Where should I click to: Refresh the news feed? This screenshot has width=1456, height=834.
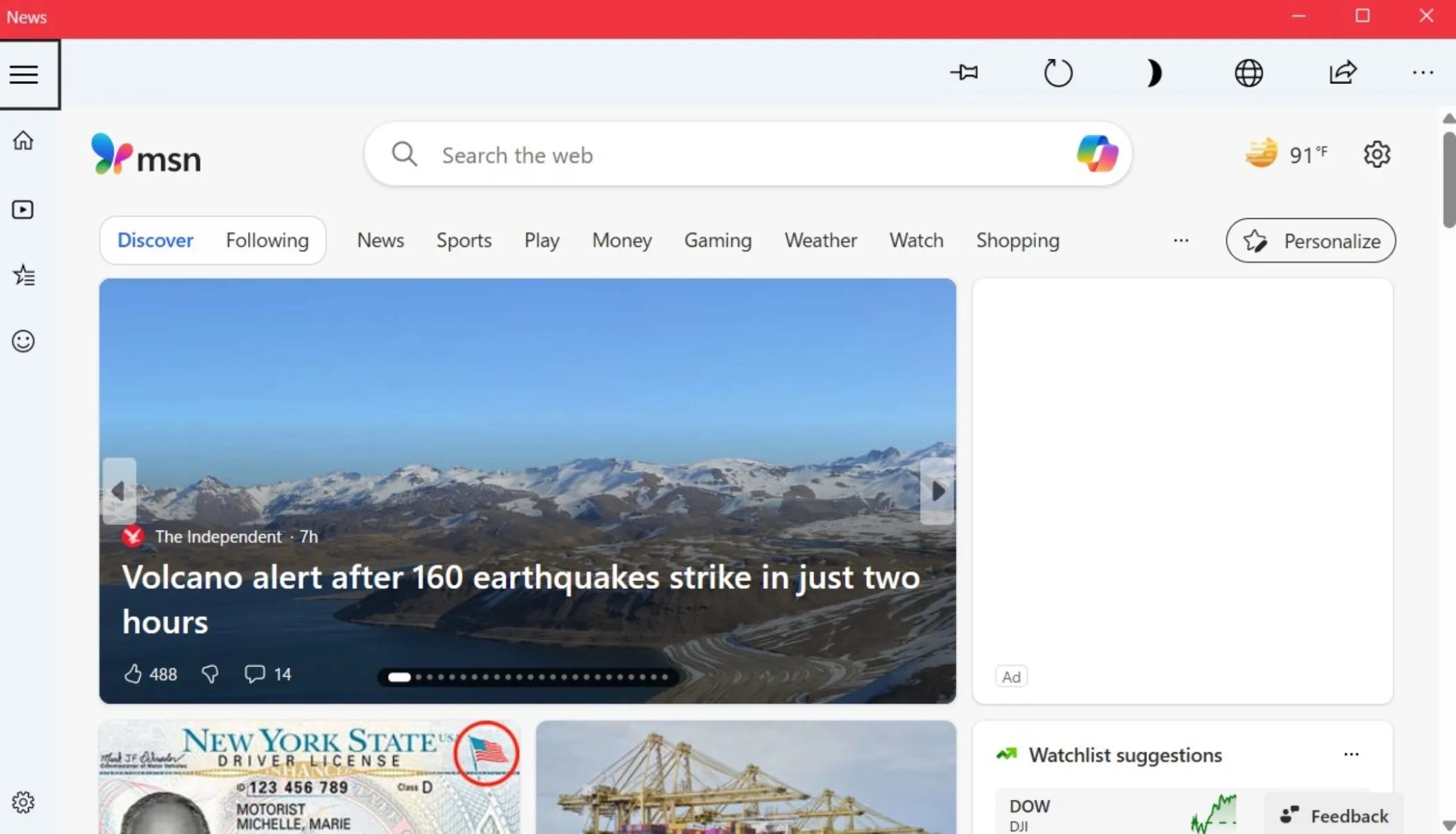[x=1057, y=72]
